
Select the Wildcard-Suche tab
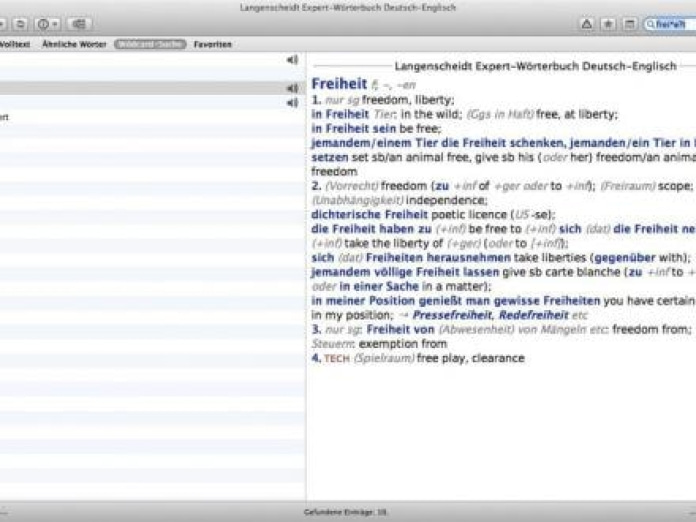pyautogui.click(x=150, y=44)
